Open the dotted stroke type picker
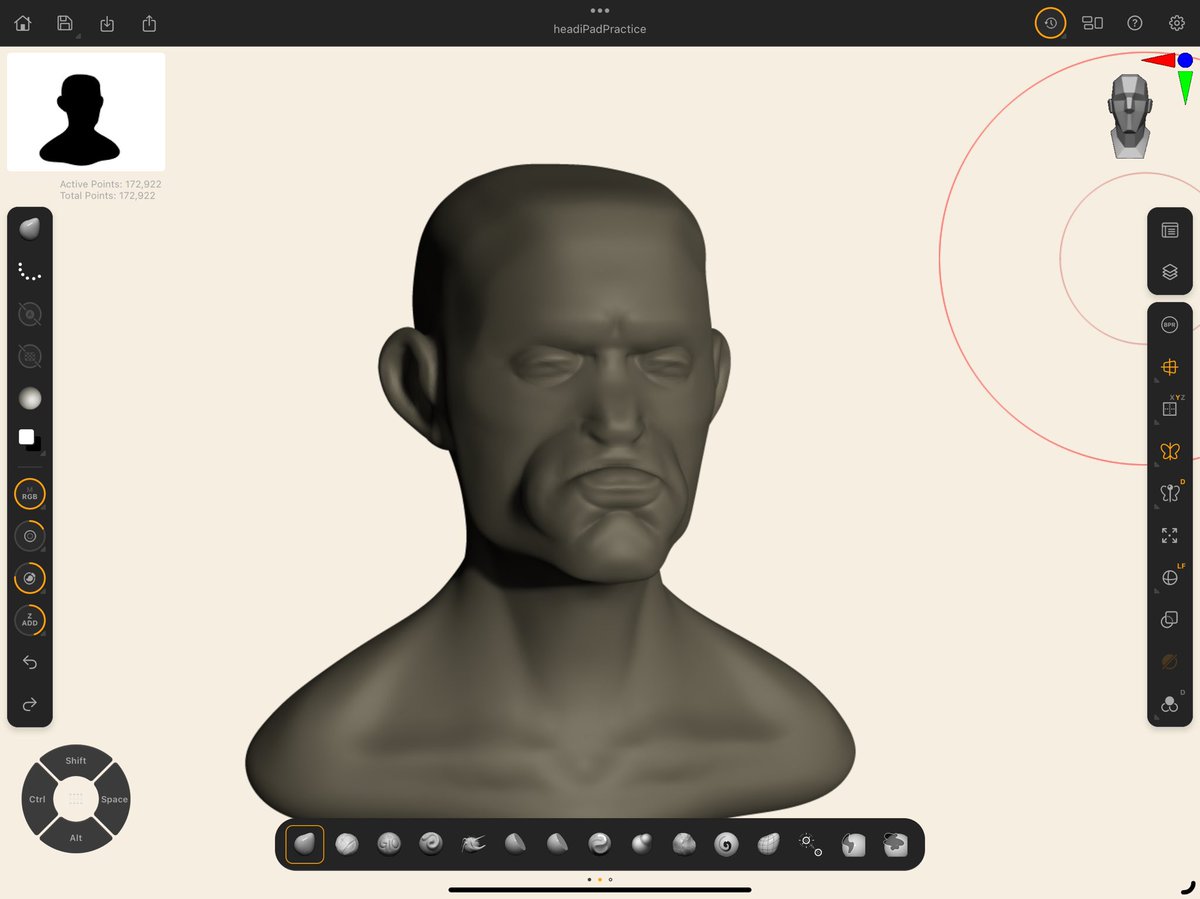Viewport: 1200px width, 899px height. [30, 271]
